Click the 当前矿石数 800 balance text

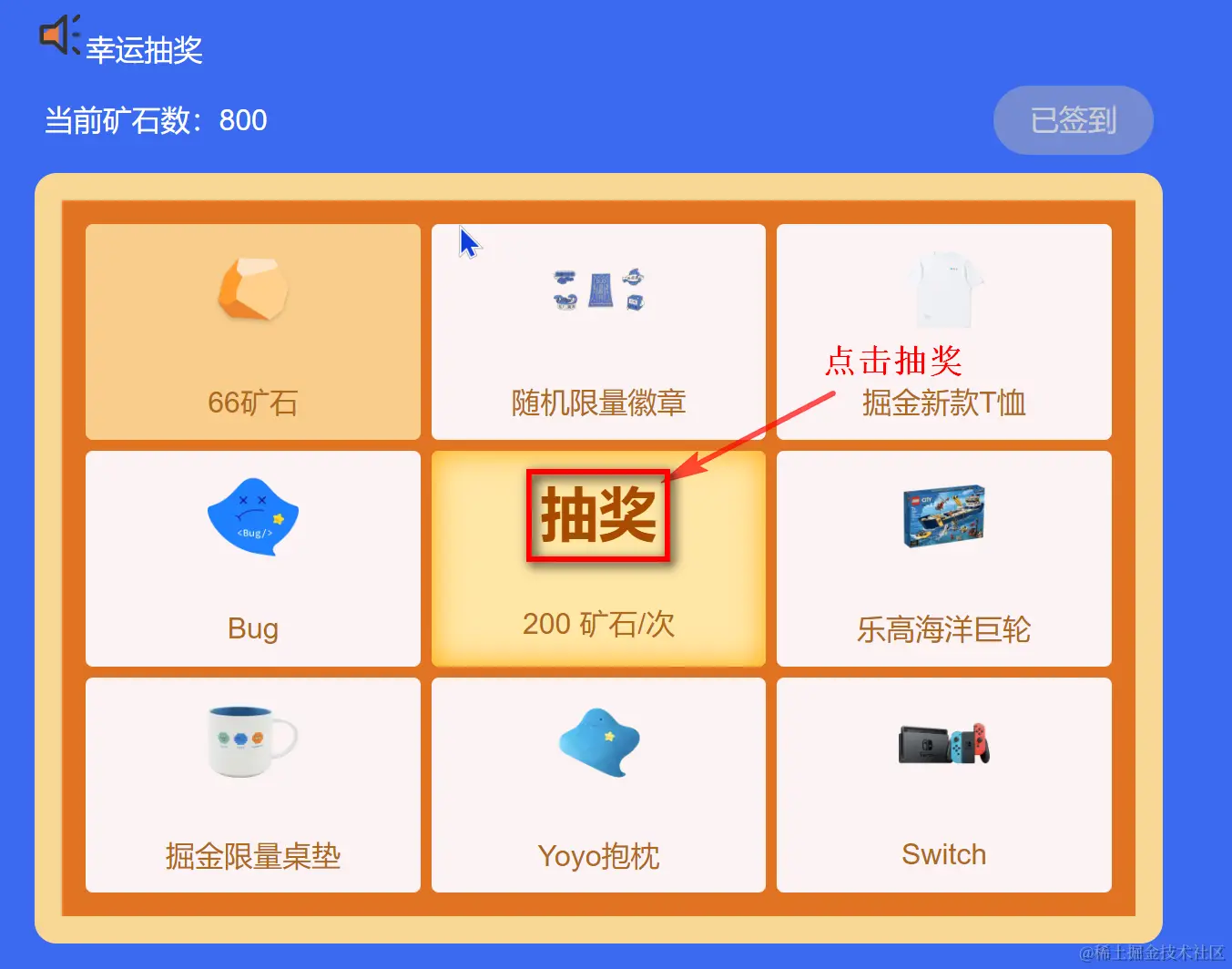(156, 120)
